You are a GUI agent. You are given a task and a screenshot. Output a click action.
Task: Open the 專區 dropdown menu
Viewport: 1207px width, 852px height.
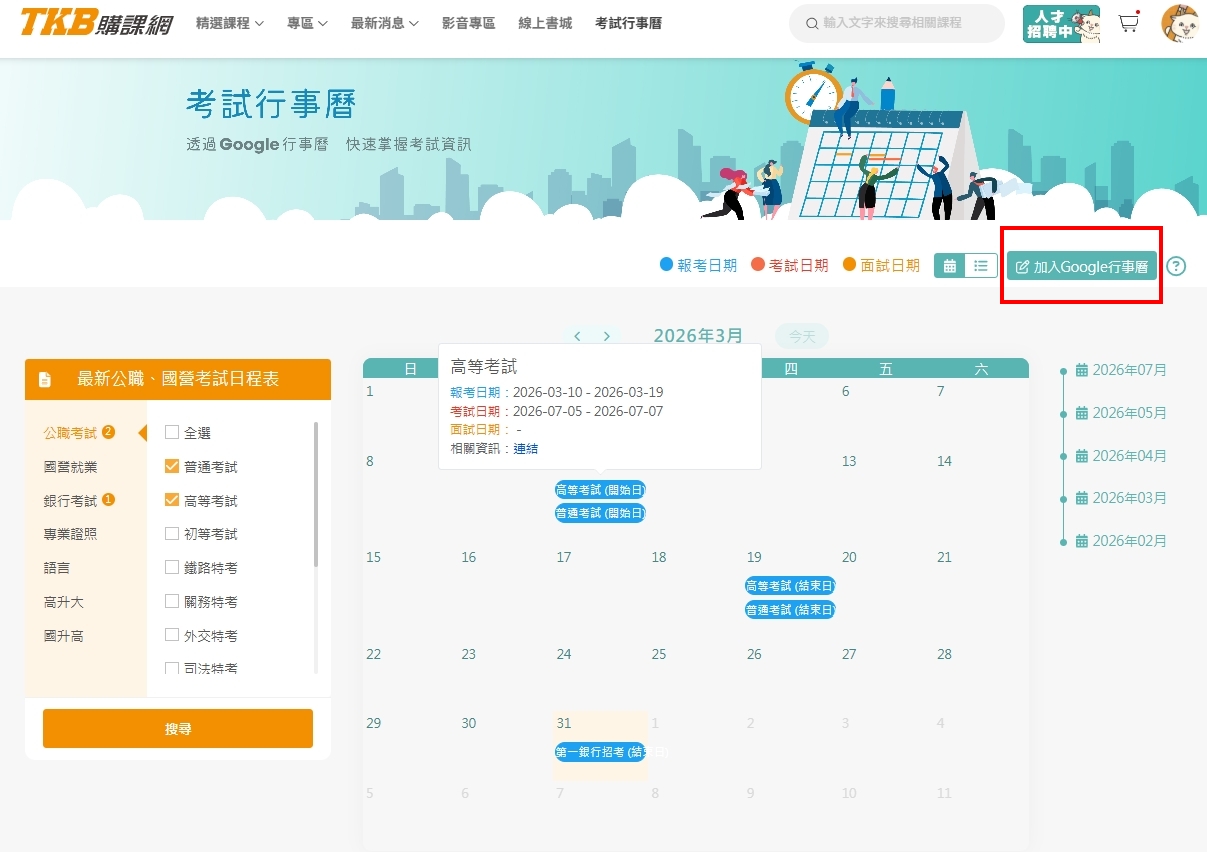pyautogui.click(x=307, y=23)
